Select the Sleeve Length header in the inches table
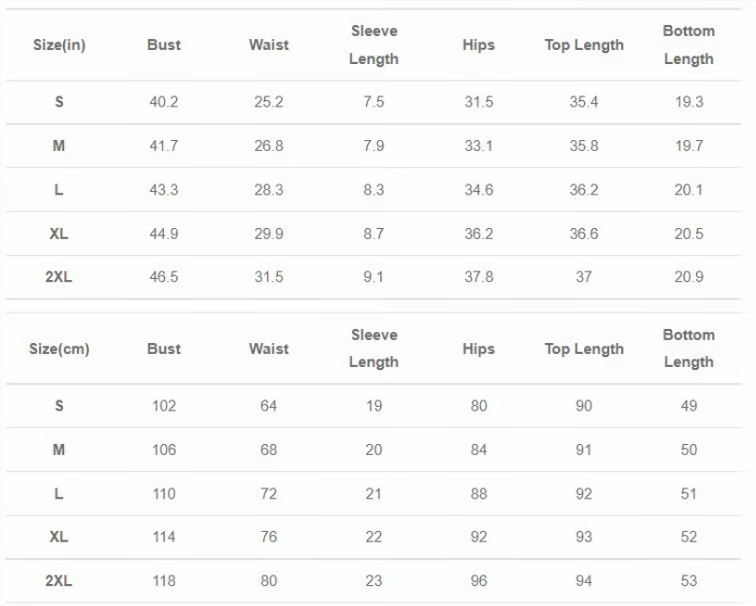This screenshot has height=606, width=756. 374,45
